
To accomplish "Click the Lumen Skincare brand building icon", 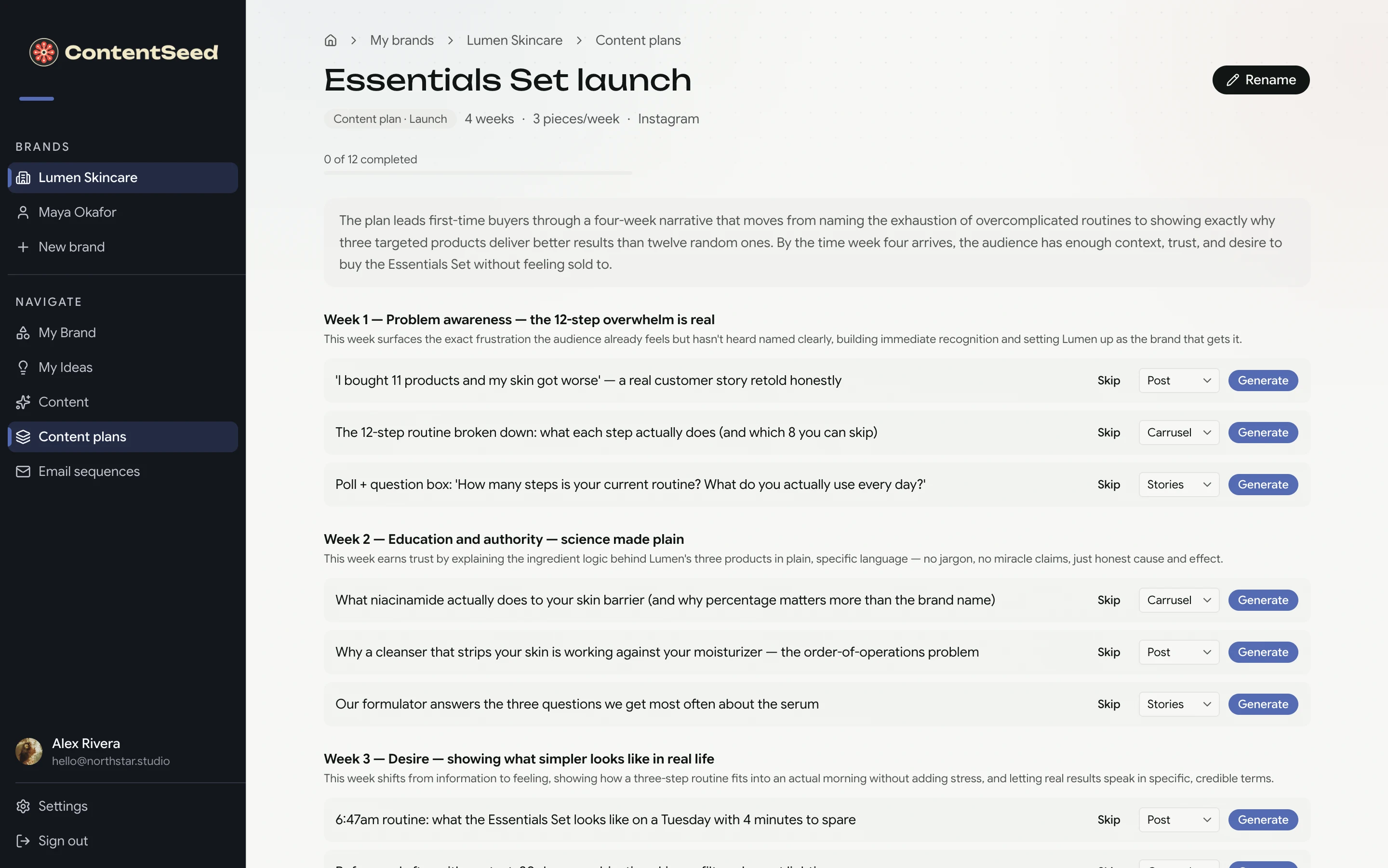I will tap(23, 177).
